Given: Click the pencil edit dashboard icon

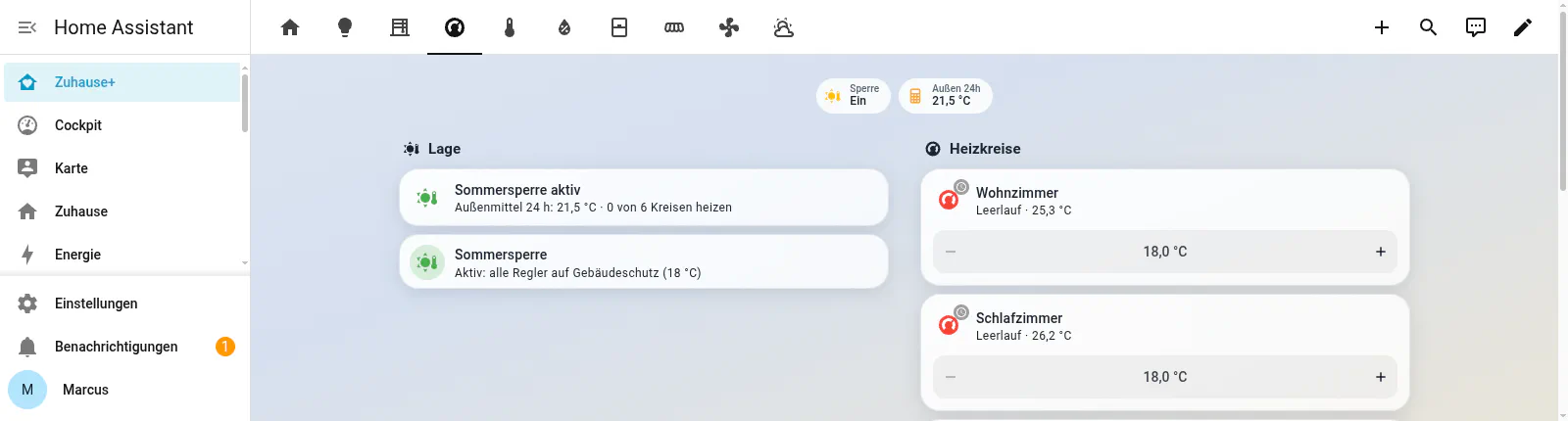Looking at the screenshot, I should point(1523,27).
